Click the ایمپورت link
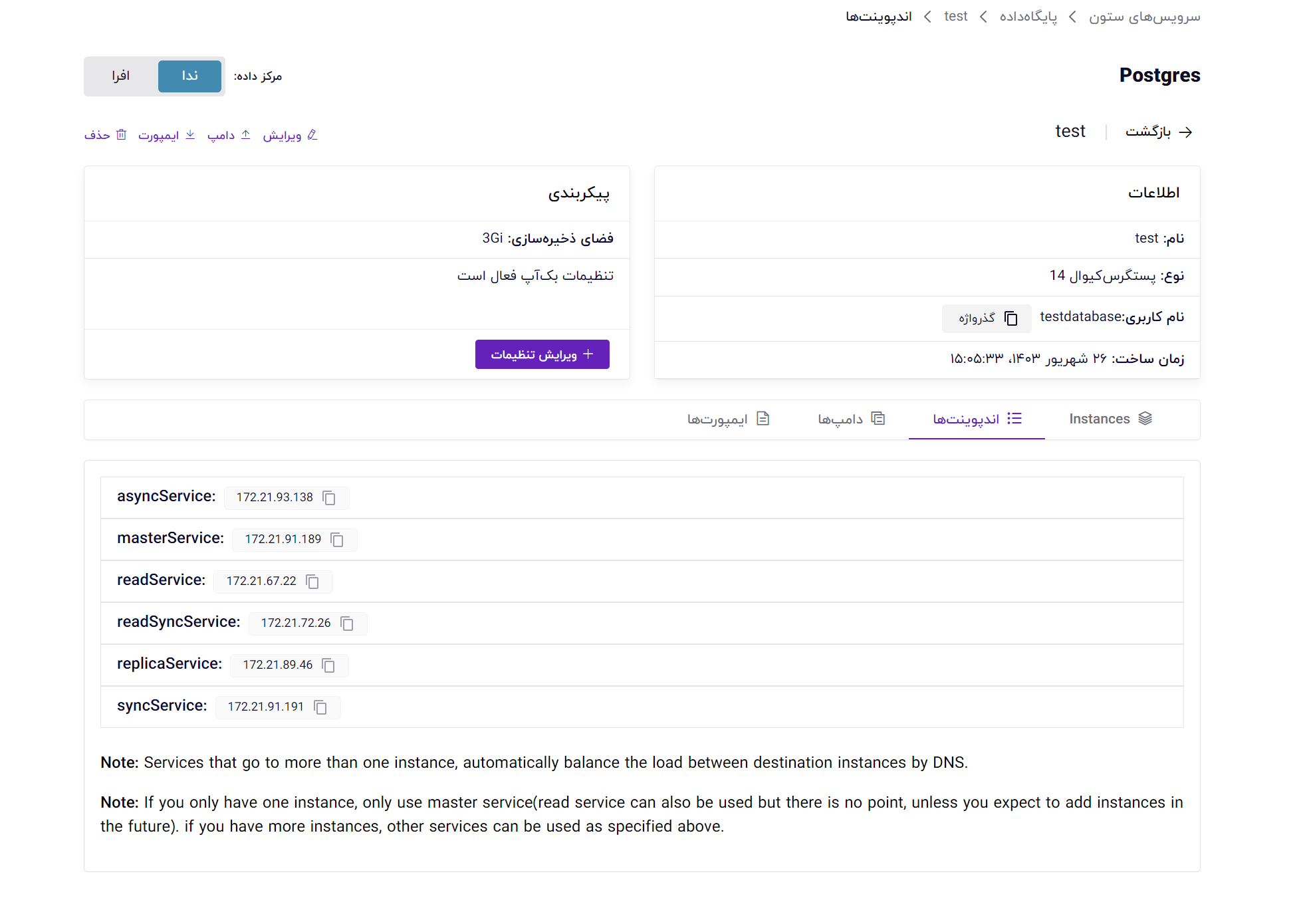 (x=166, y=135)
